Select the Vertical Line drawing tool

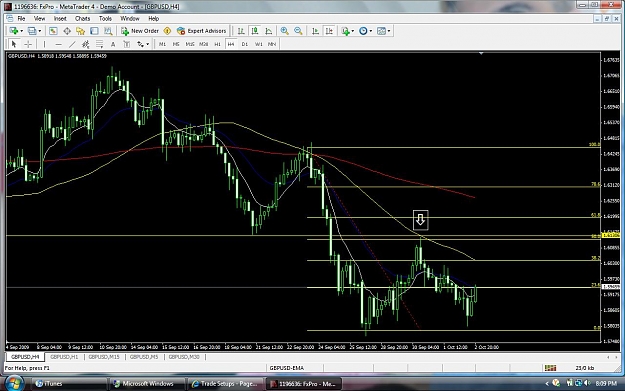44,44
